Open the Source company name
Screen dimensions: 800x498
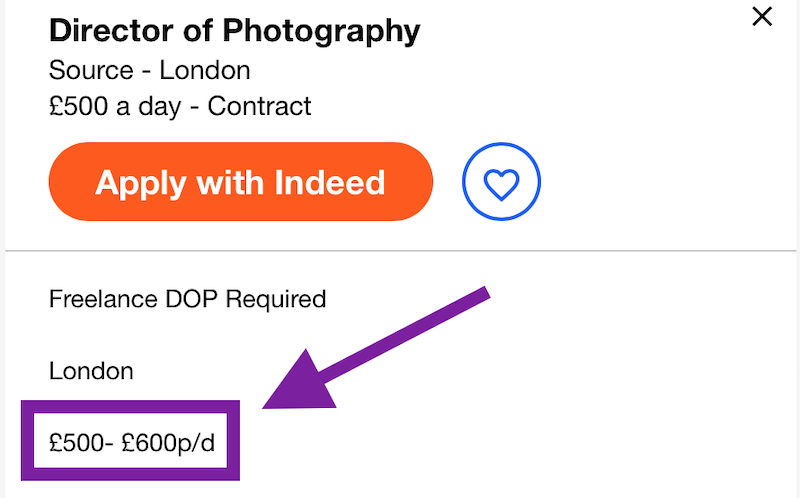pyautogui.click(x=91, y=70)
